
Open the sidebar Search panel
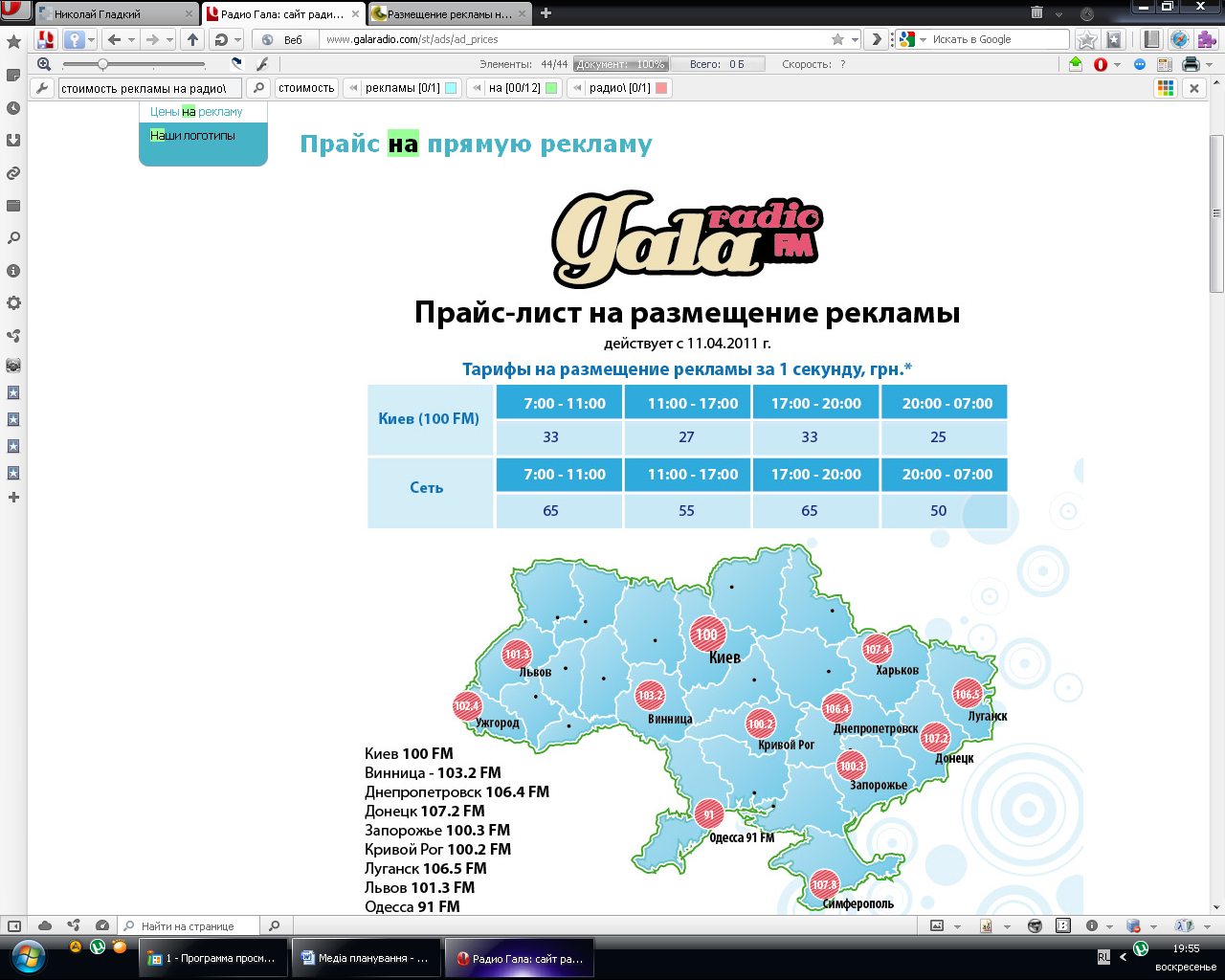[x=13, y=238]
